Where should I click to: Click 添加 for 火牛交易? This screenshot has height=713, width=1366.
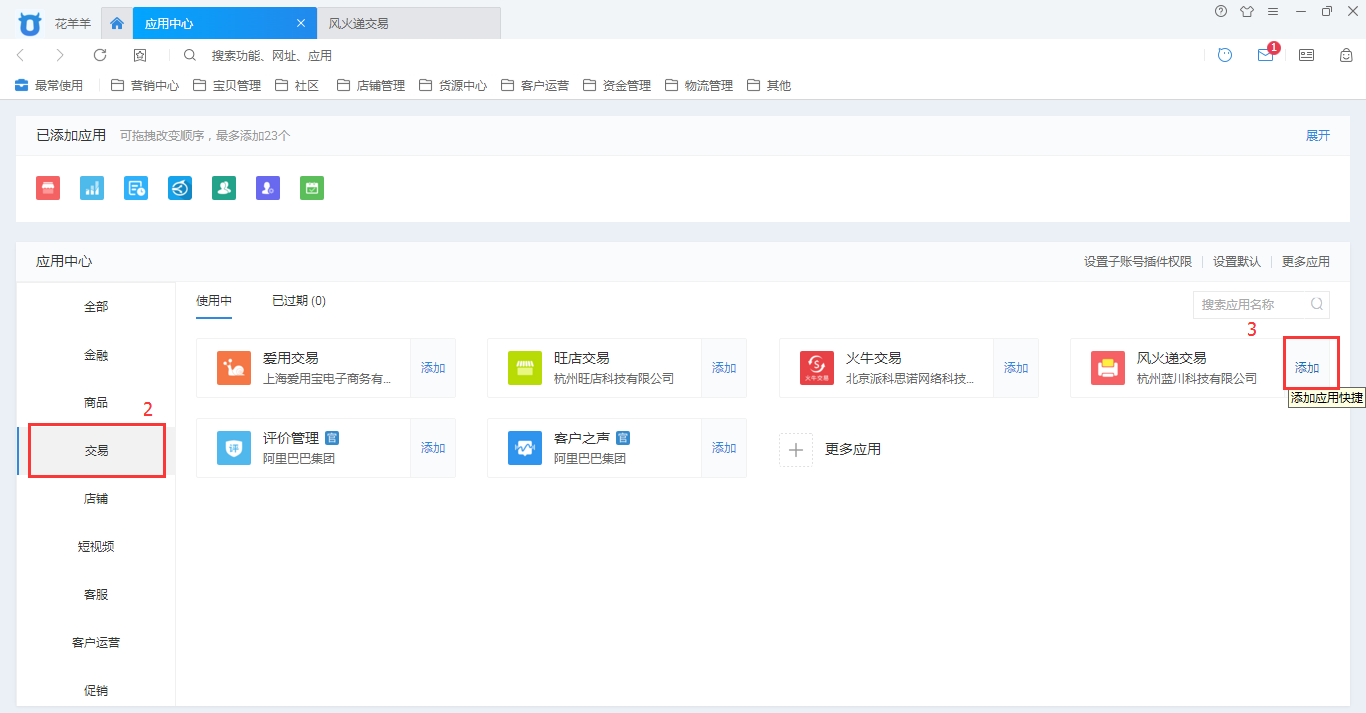point(1016,368)
